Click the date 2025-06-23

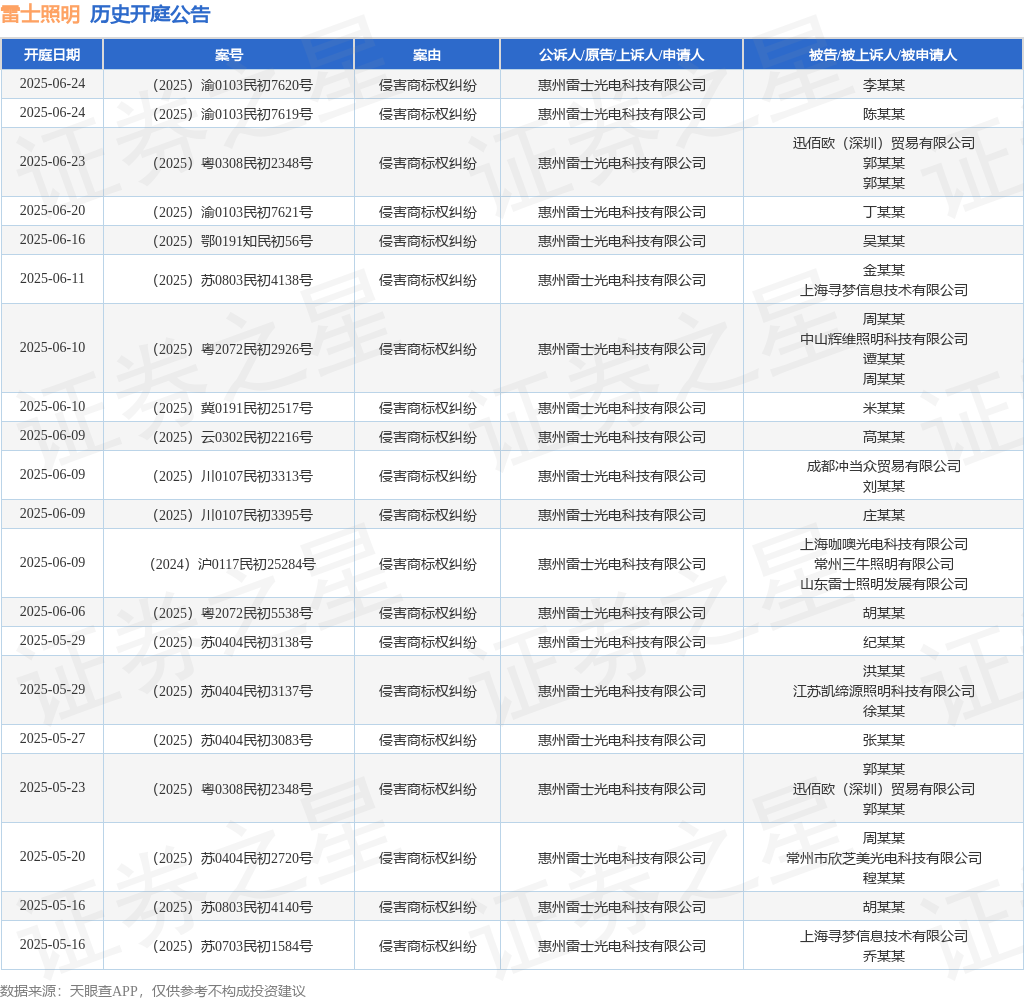(x=52, y=161)
